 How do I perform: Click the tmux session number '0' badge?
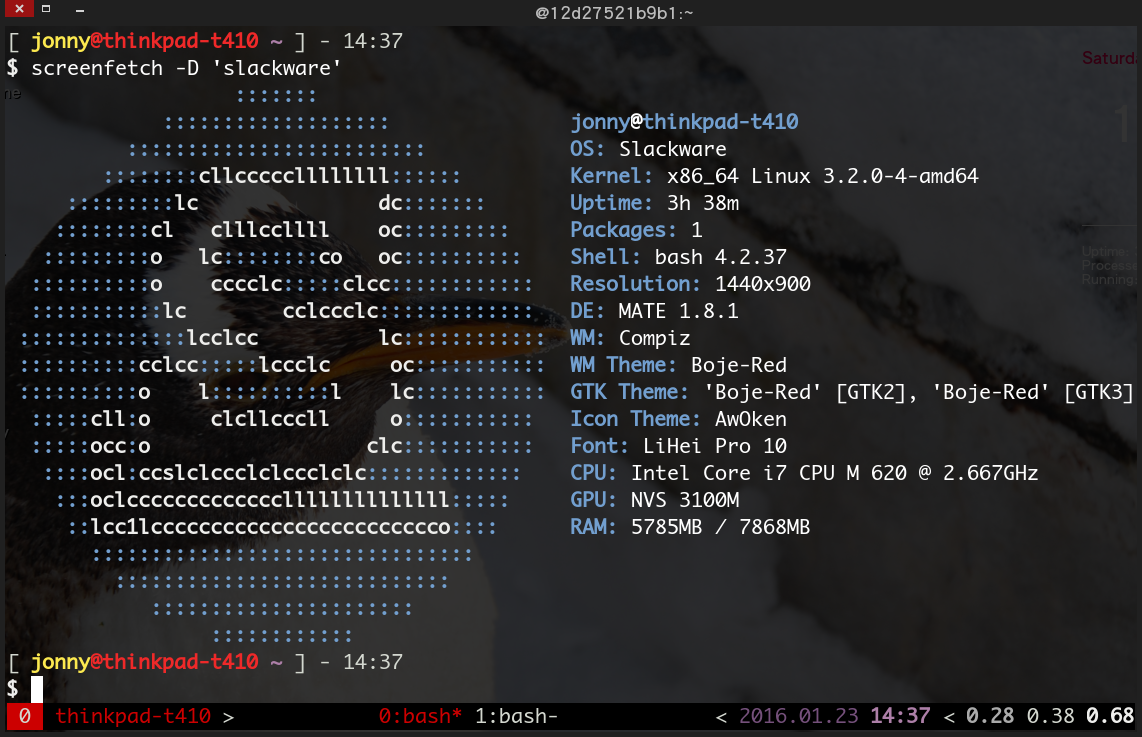pyautogui.click(x=24, y=716)
